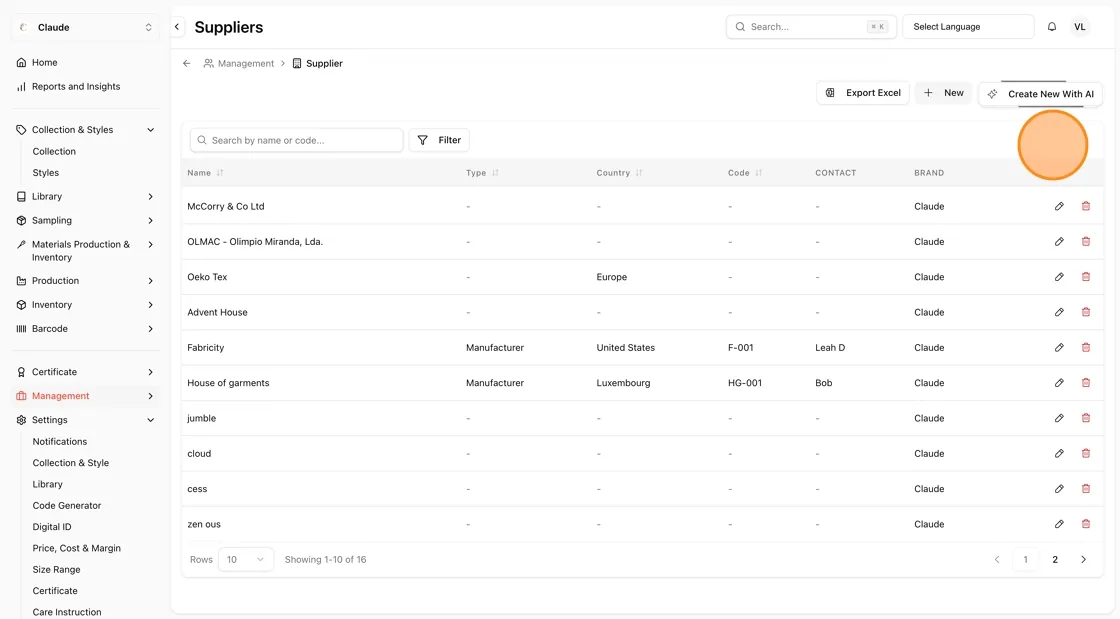Image resolution: width=1120 pixels, height=619 pixels.
Task: Open the notifications bell
Action: [x=1052, y=27]
